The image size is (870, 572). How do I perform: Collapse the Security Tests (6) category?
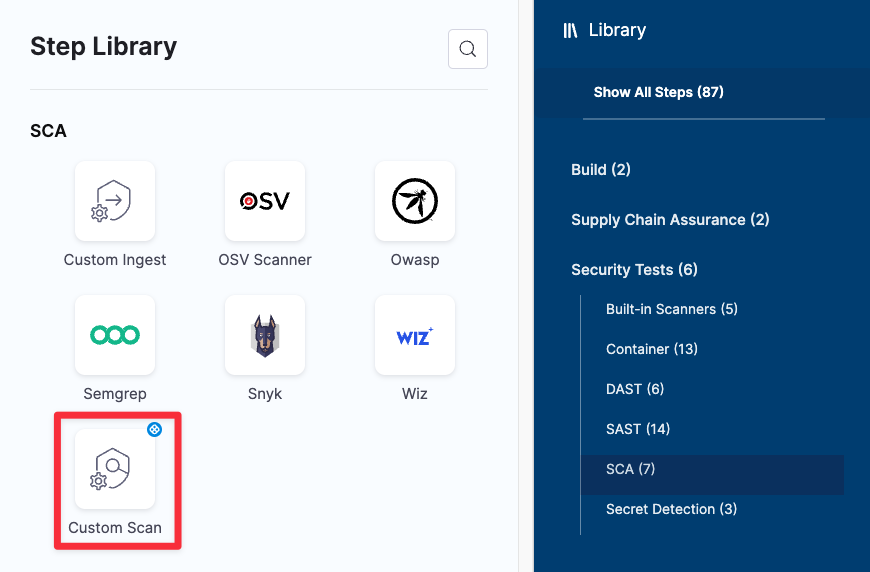634,270
